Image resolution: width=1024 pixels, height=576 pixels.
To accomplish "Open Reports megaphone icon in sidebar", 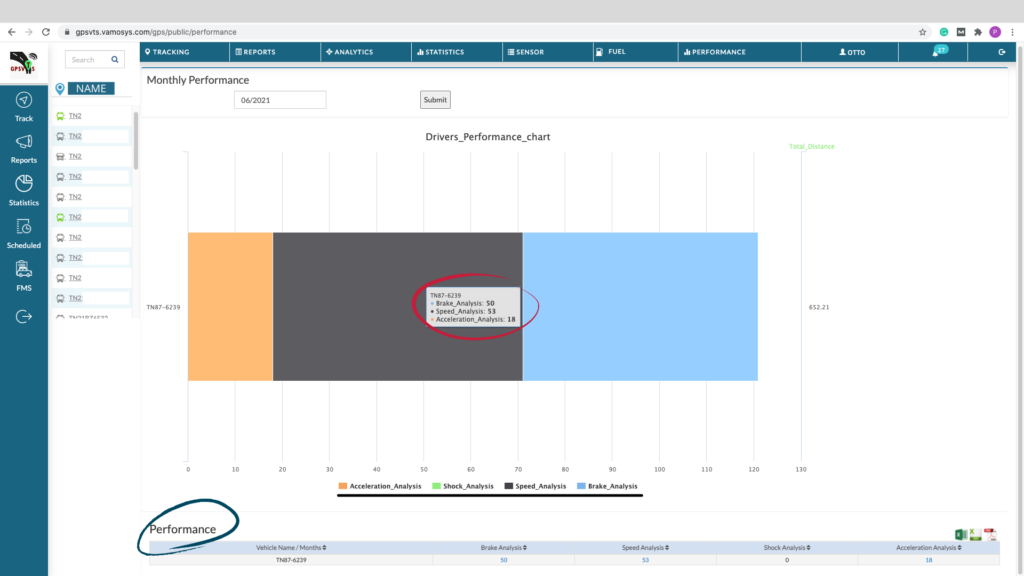I will [24, 143].
